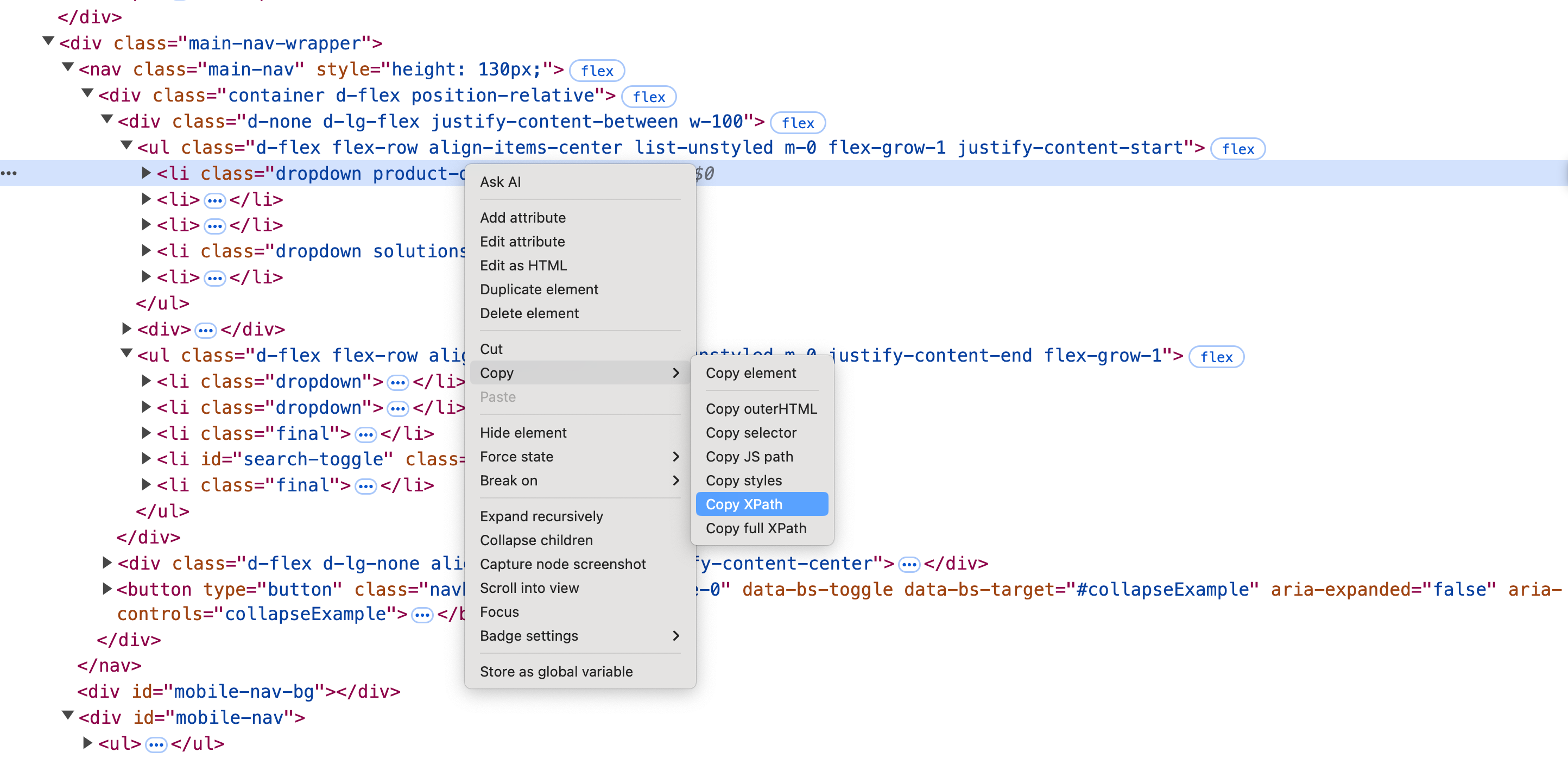Screen dimensions: 1568x758
Task: Choose Capture node screenshot from the menu
Action: pos(562,564)
